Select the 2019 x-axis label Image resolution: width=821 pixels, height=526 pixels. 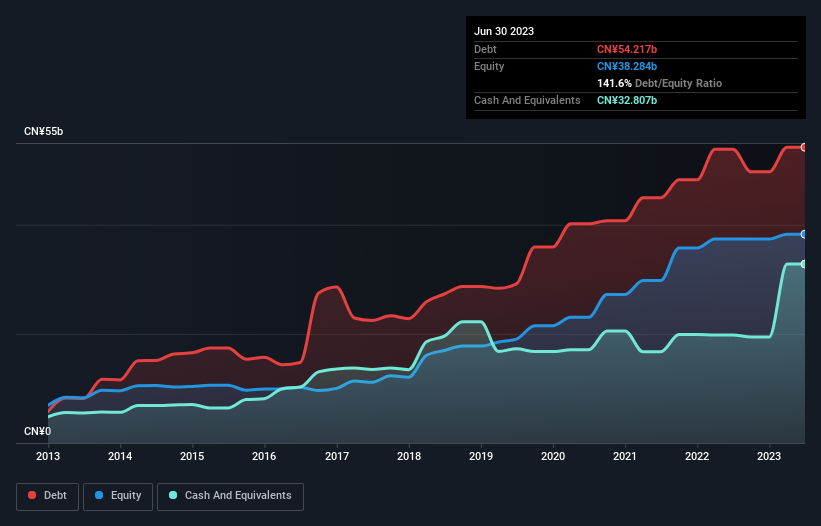pos(481,456)
